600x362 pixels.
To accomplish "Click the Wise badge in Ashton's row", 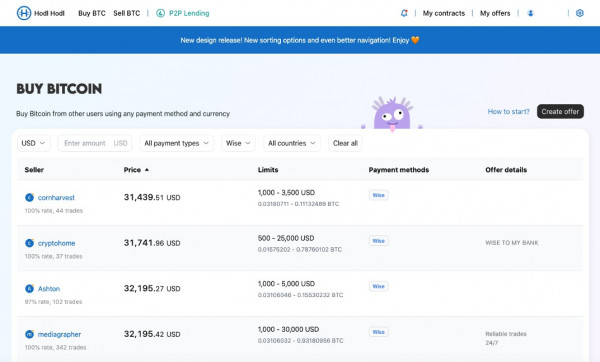I will [x=378, y=286].
